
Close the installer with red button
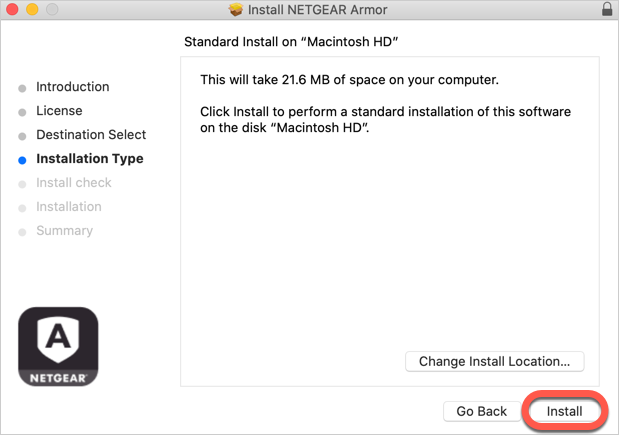tap(12, 9)
